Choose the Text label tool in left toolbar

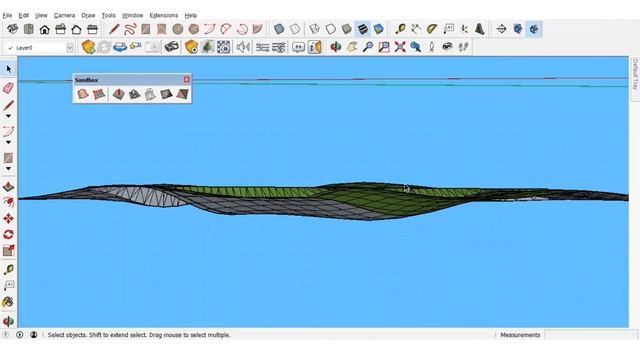9,285
